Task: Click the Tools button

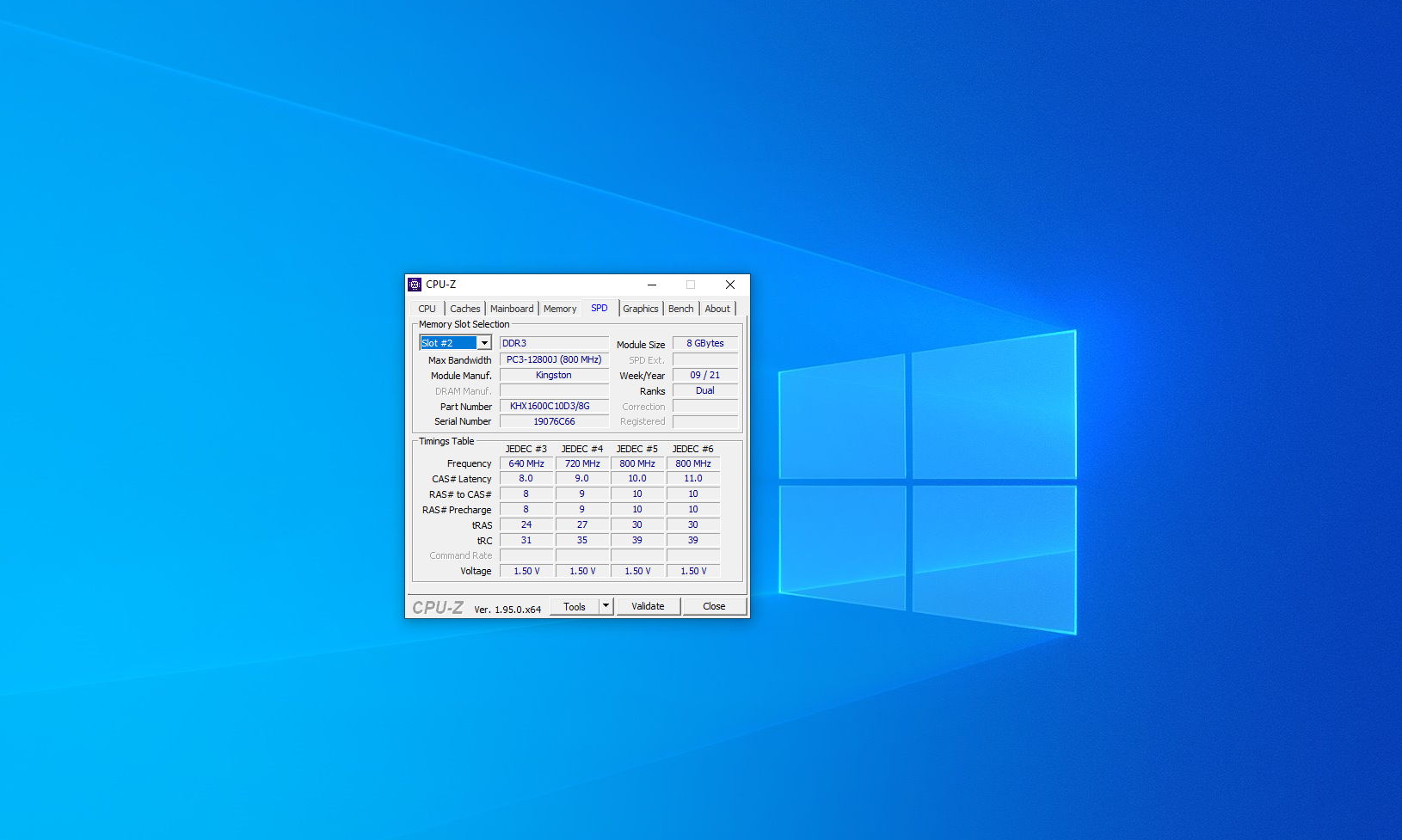Action: click(575, 606)
